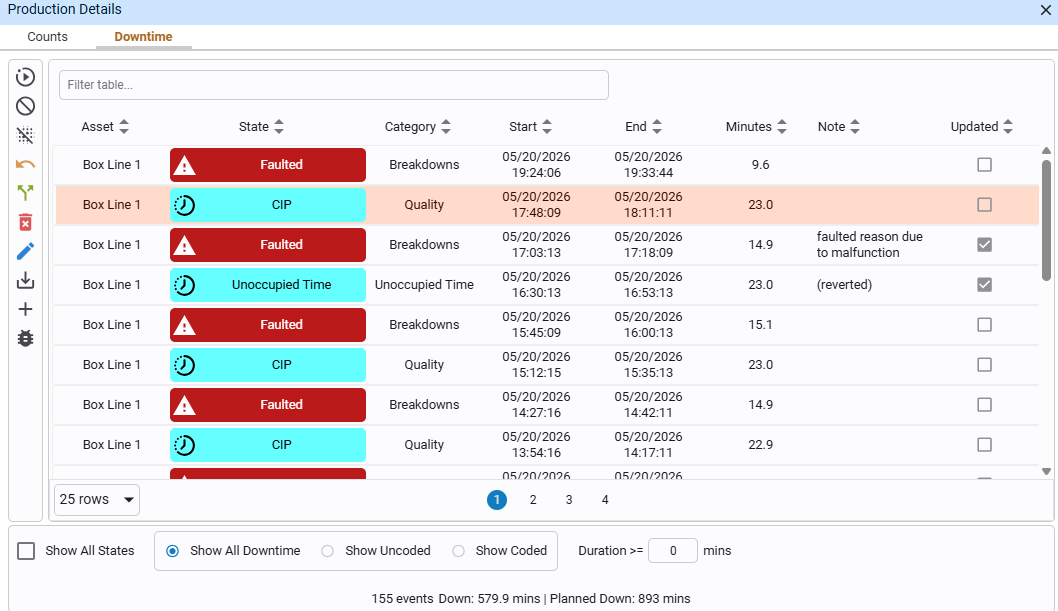Click the download export icon
1058x611 pixels.
[x=25, y=280]
